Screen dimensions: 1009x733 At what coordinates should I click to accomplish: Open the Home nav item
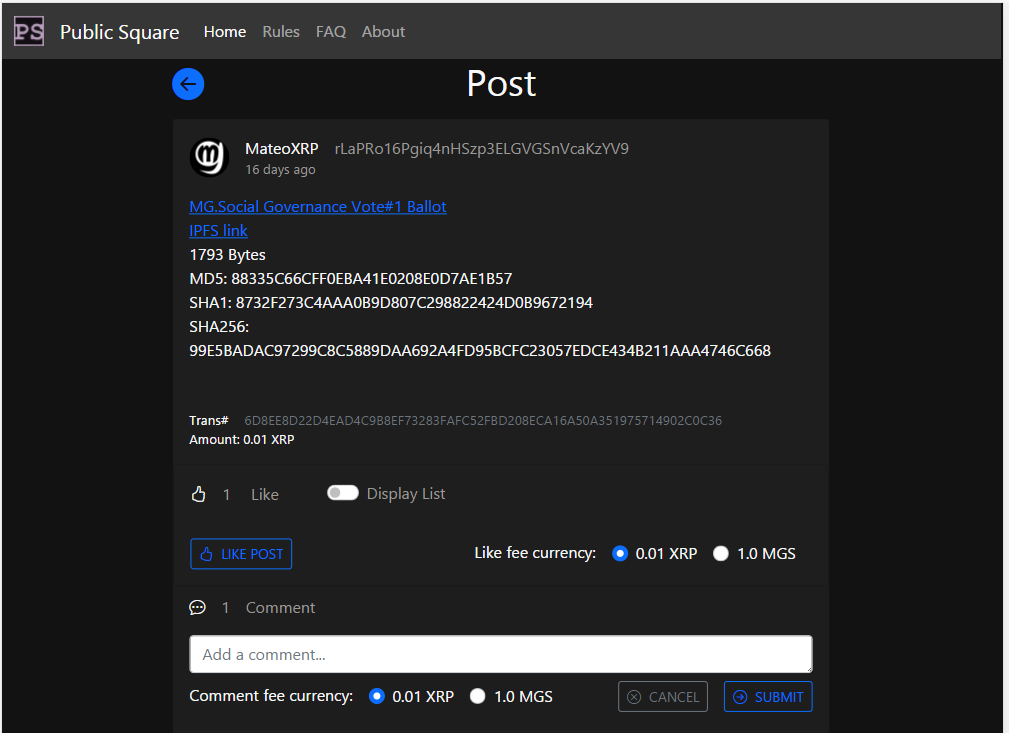[225, 32]
